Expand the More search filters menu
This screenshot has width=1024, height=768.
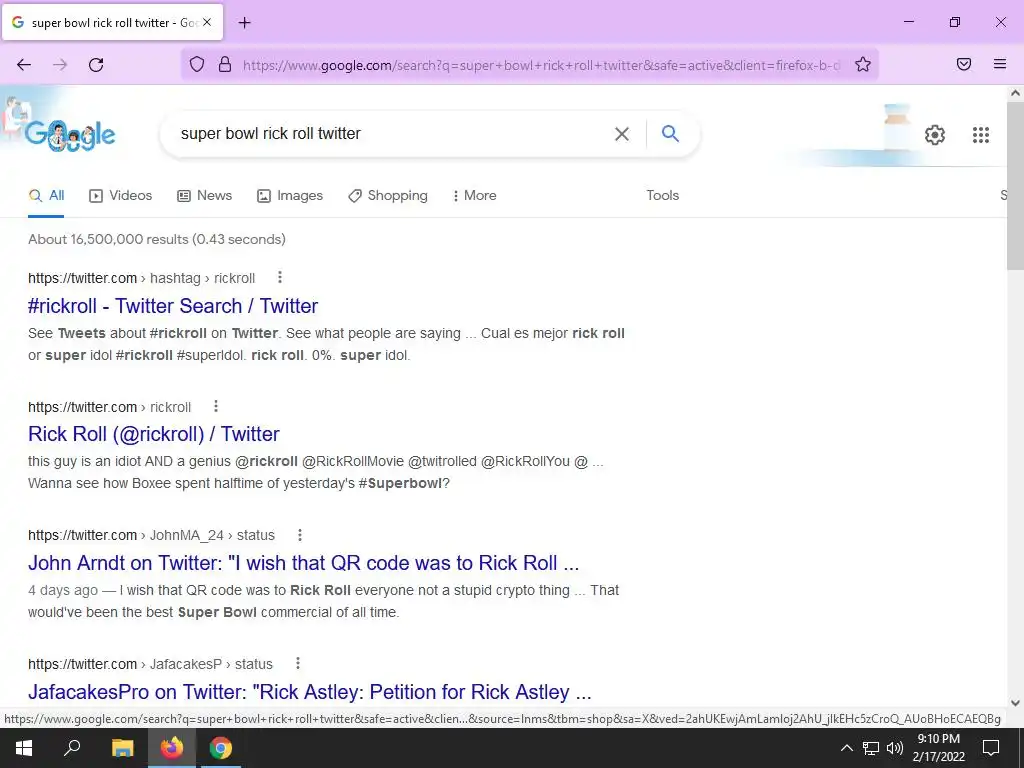coord(475,195)
